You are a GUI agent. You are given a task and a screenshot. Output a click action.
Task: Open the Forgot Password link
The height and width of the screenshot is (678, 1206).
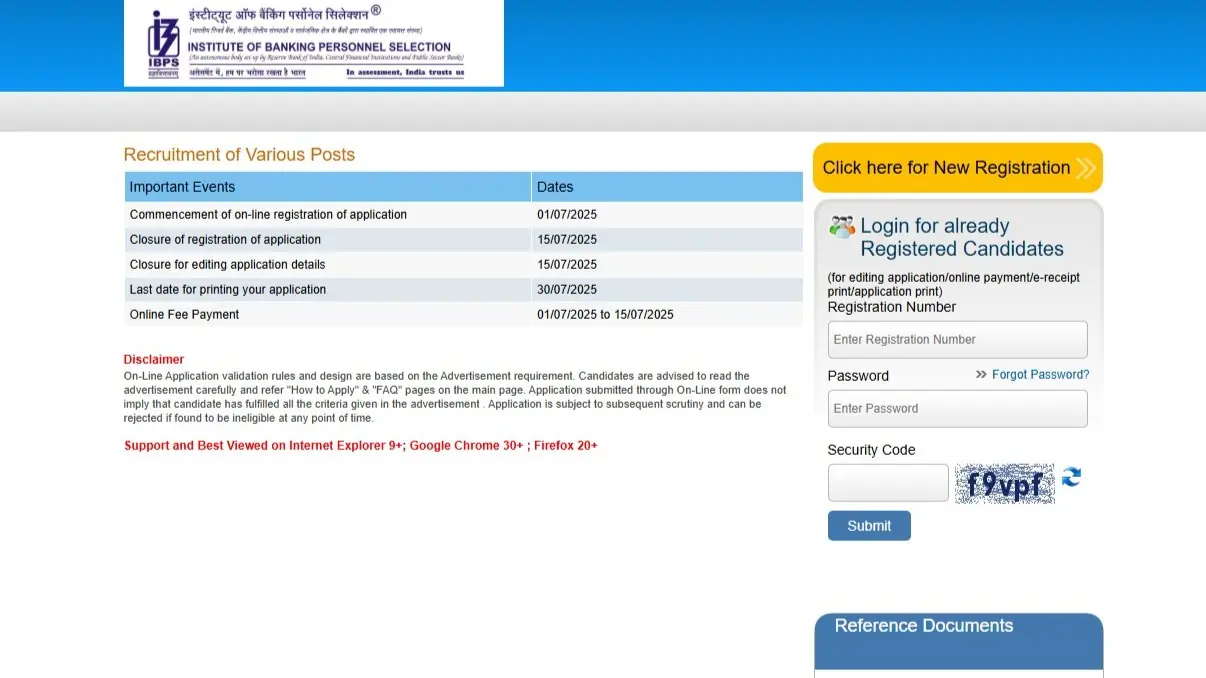click(1040, 374)
